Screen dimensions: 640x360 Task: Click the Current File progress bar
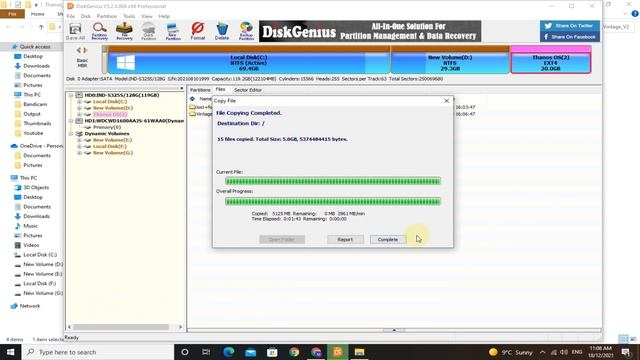tap(333, 181)
